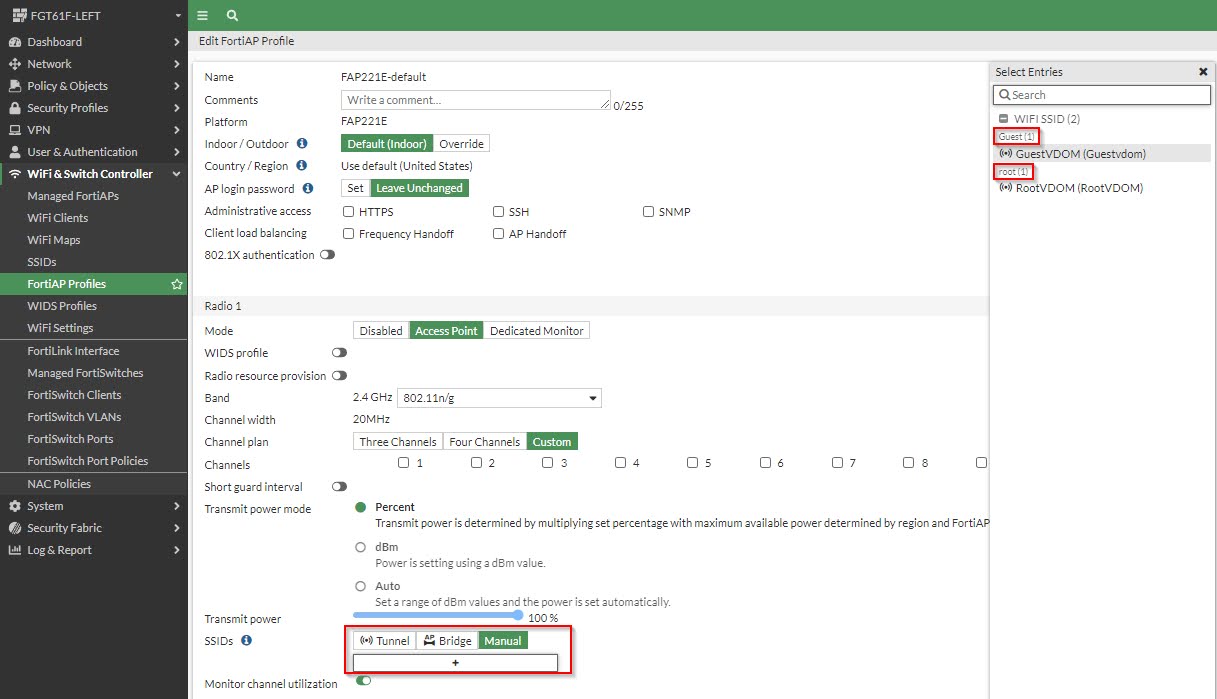The width and height of the screenshot is (1217, 699).
Task: Toggle 802.1X authentication switch
Action: point(327,255)
